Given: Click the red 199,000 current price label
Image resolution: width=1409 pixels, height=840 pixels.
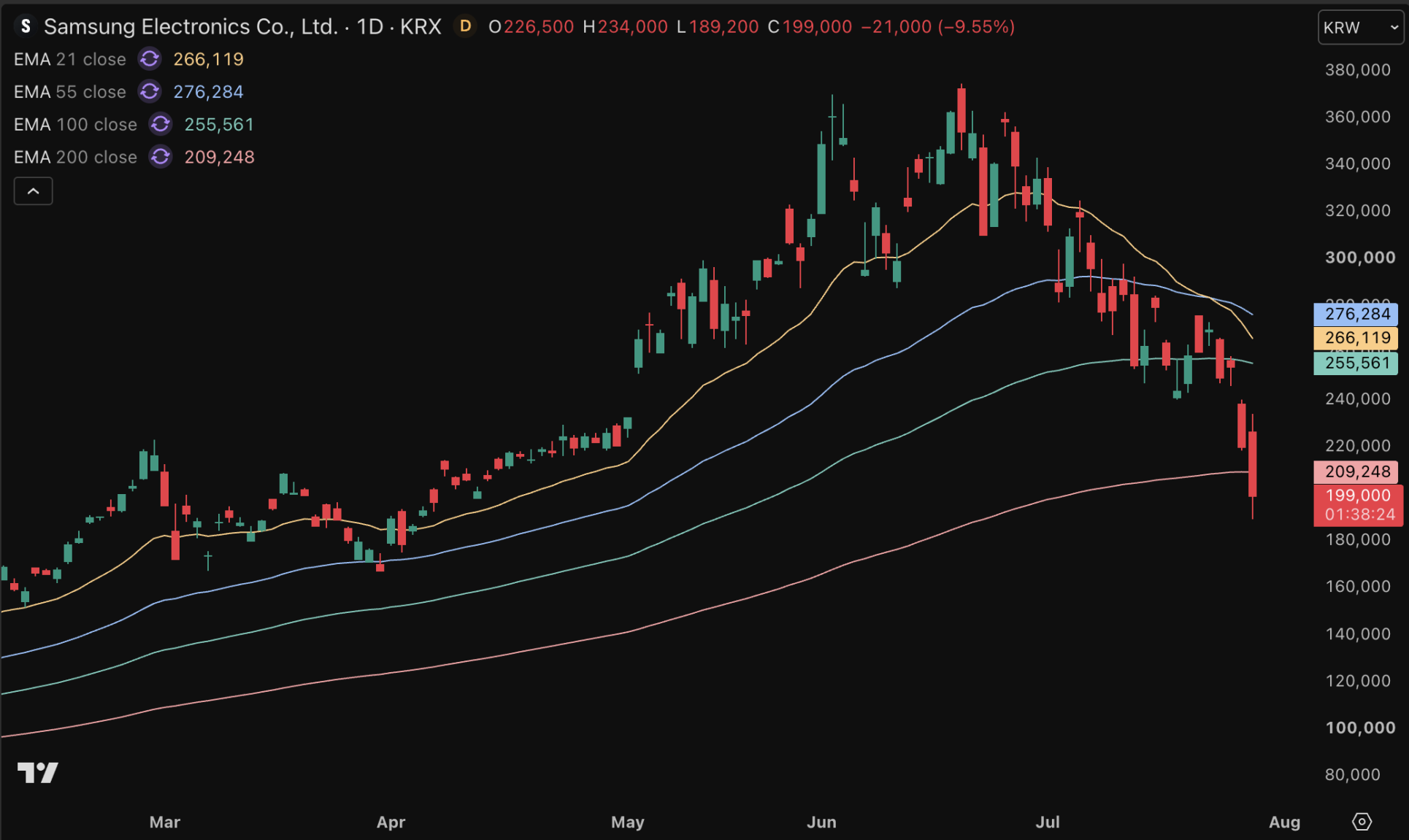Looking at the screenshot, I should click(x=1358, y=496).
